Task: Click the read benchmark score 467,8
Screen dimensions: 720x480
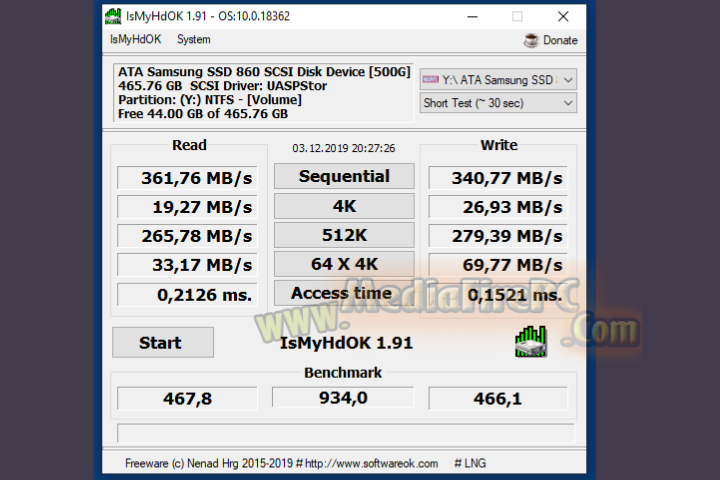Action: (x=187, y=398)
